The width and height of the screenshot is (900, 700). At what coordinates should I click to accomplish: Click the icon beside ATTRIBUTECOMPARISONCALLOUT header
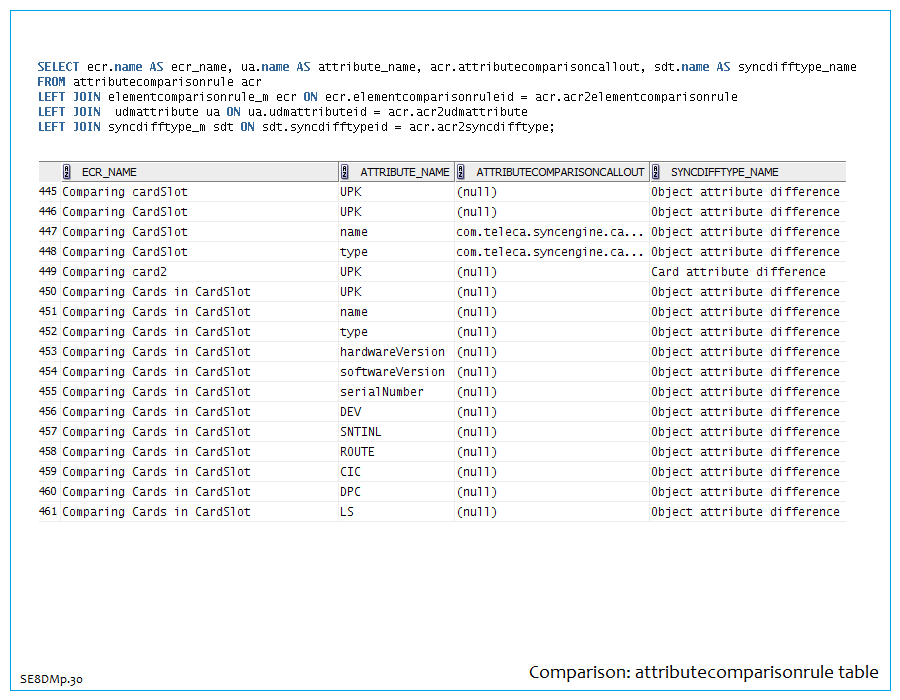tap(461, 172)
